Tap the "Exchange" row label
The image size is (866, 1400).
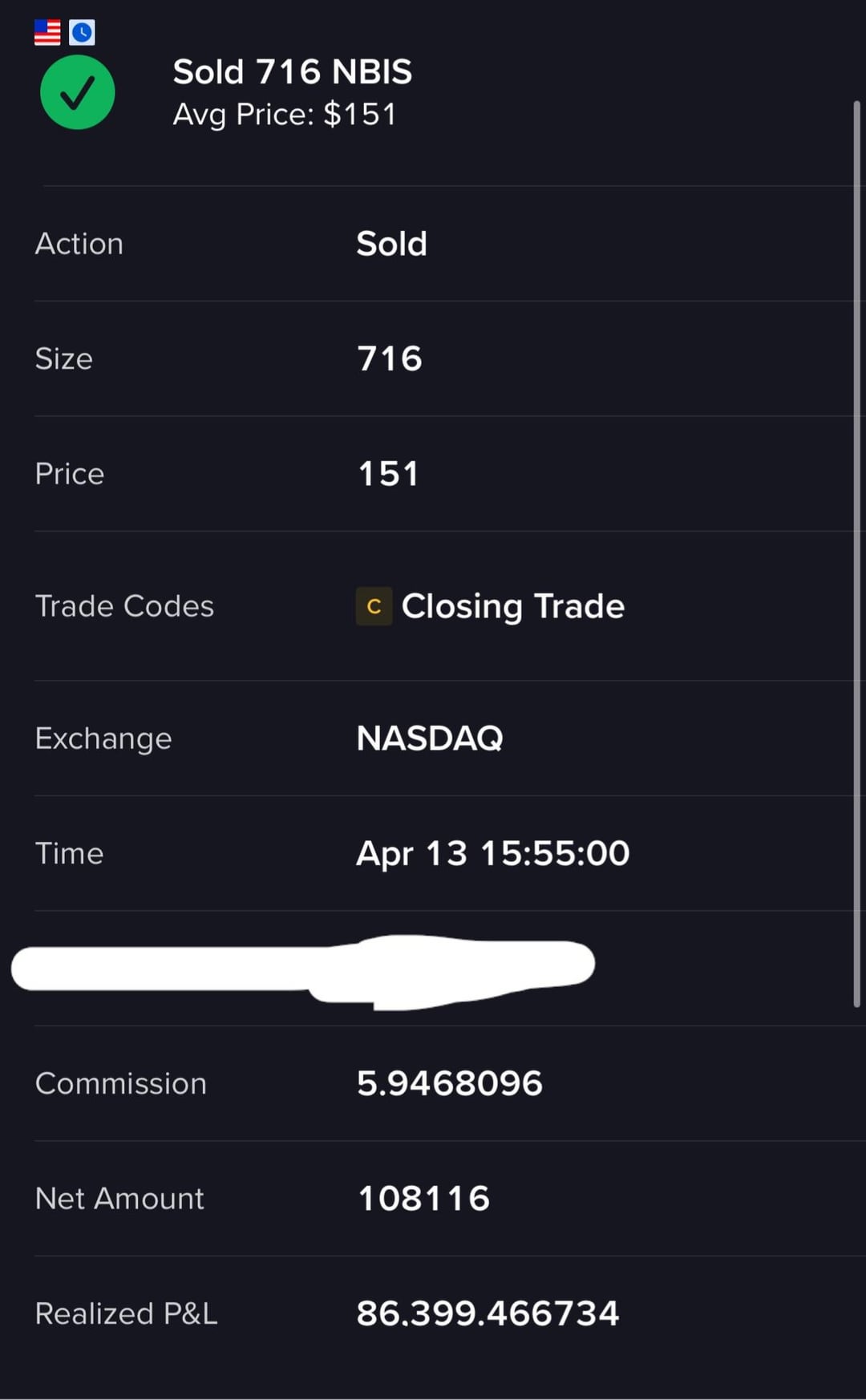click(103, 738)
